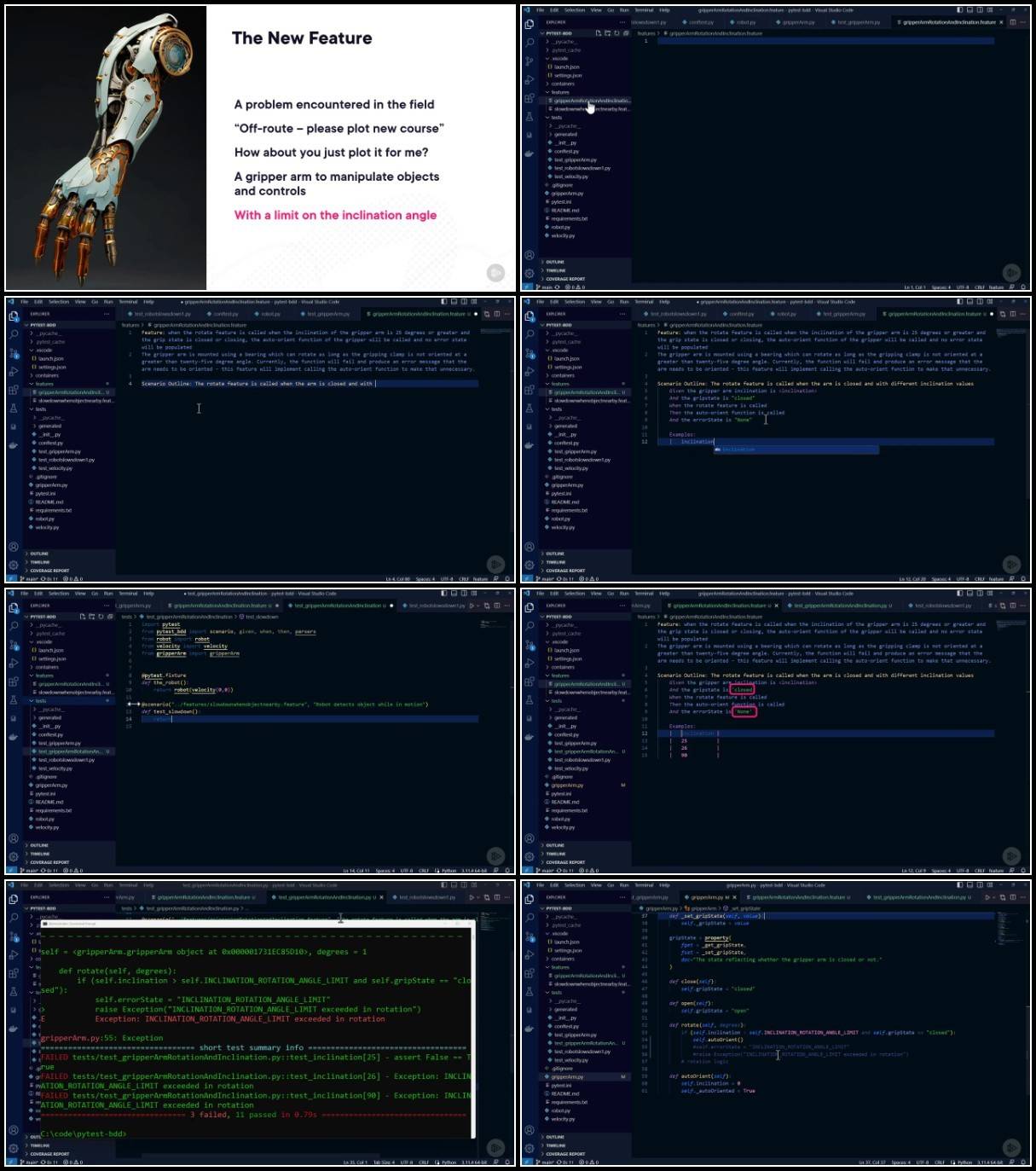Click Explorer icon in the test failures terminal frame
The image size is (1036, 1171).
(x=14, y=900)
